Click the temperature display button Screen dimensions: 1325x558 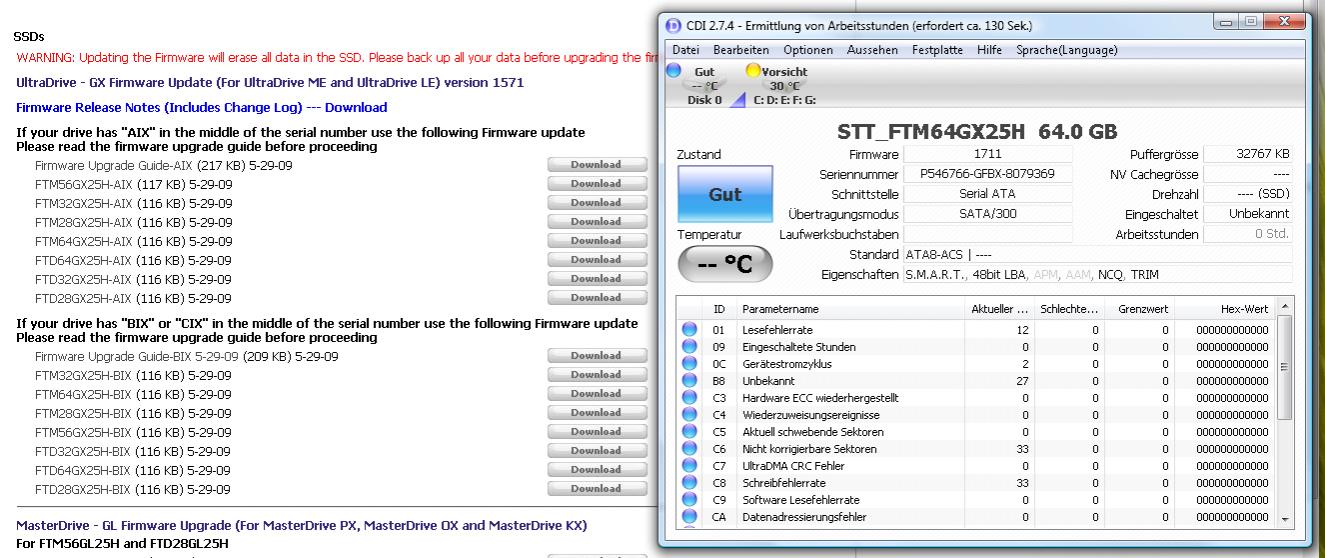[725, 264]
